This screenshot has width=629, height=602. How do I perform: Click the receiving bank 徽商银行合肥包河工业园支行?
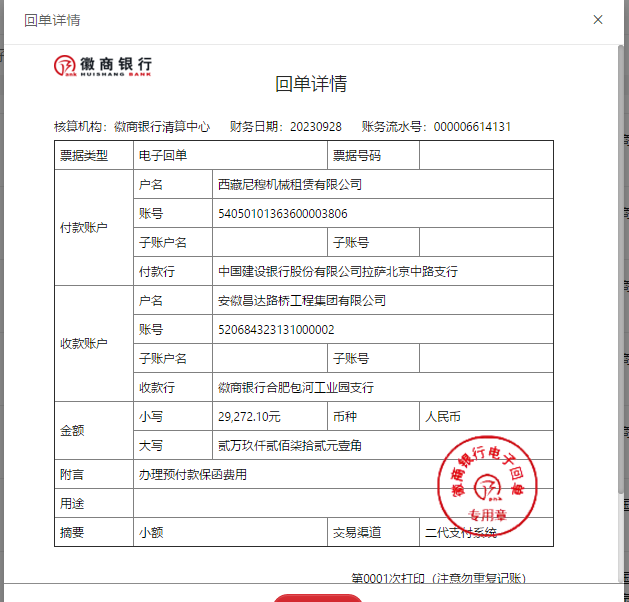coord(296,388)
